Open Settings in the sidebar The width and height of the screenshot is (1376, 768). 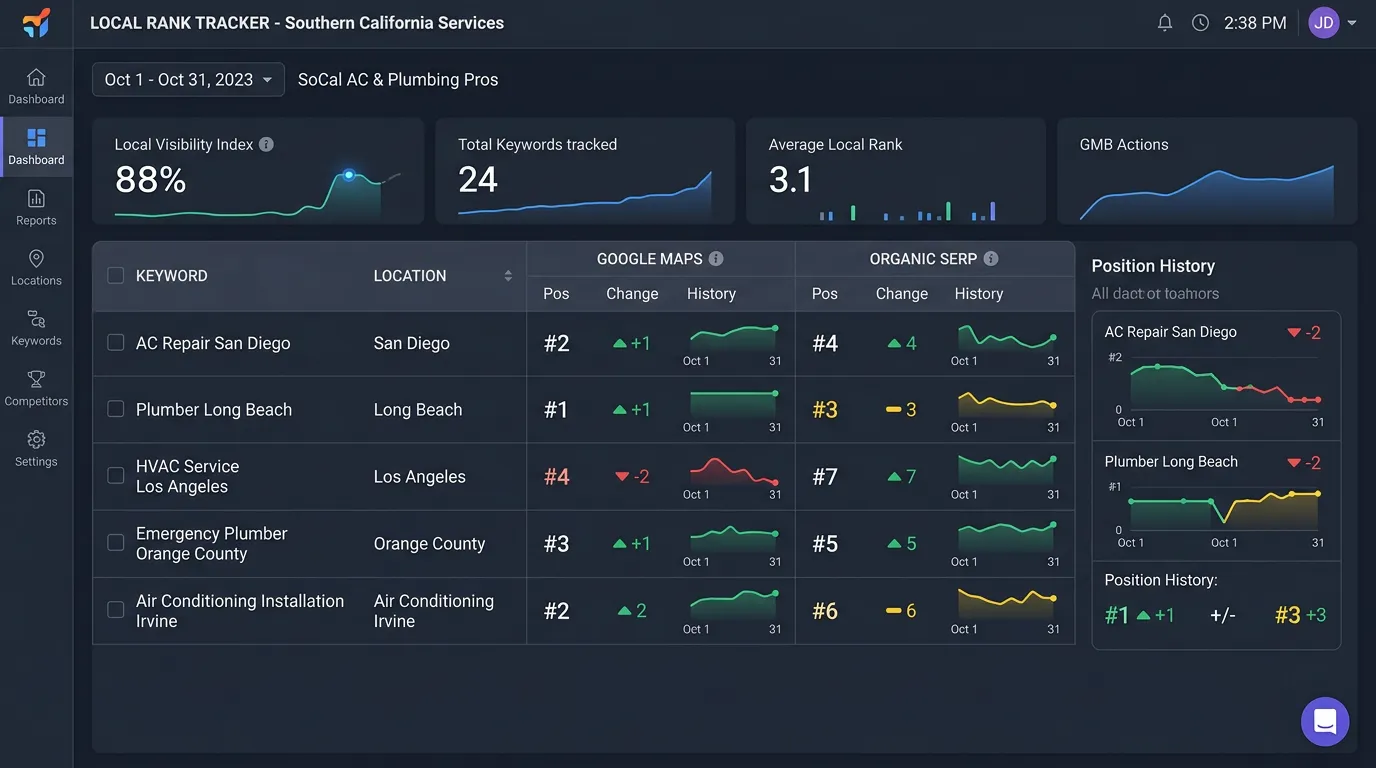[x=36, y=449]
